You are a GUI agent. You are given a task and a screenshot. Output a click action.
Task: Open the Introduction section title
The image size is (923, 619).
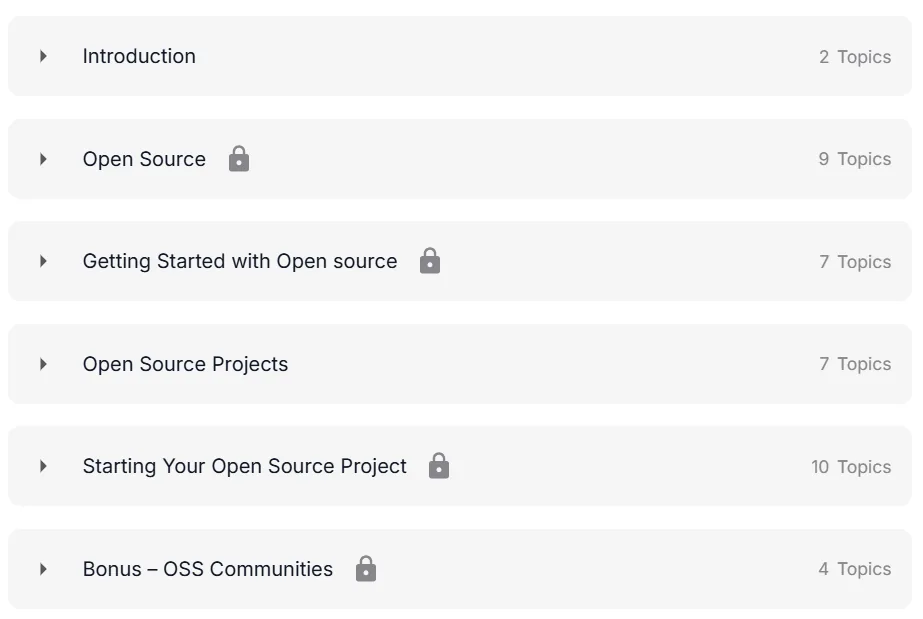click(139, 56)
